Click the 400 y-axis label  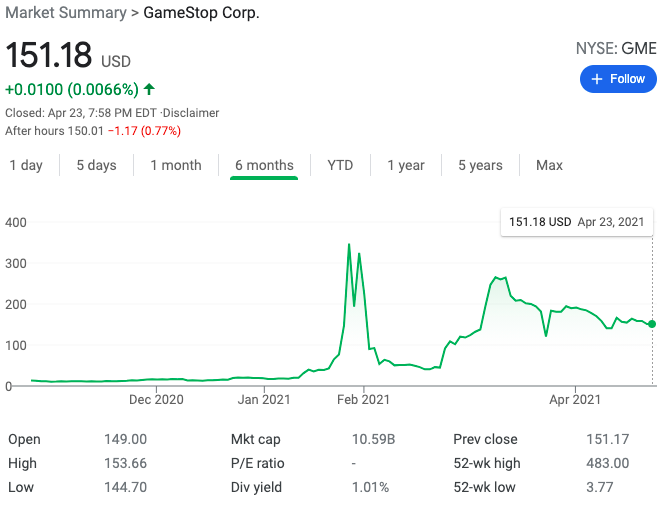(x=16, y=222)
